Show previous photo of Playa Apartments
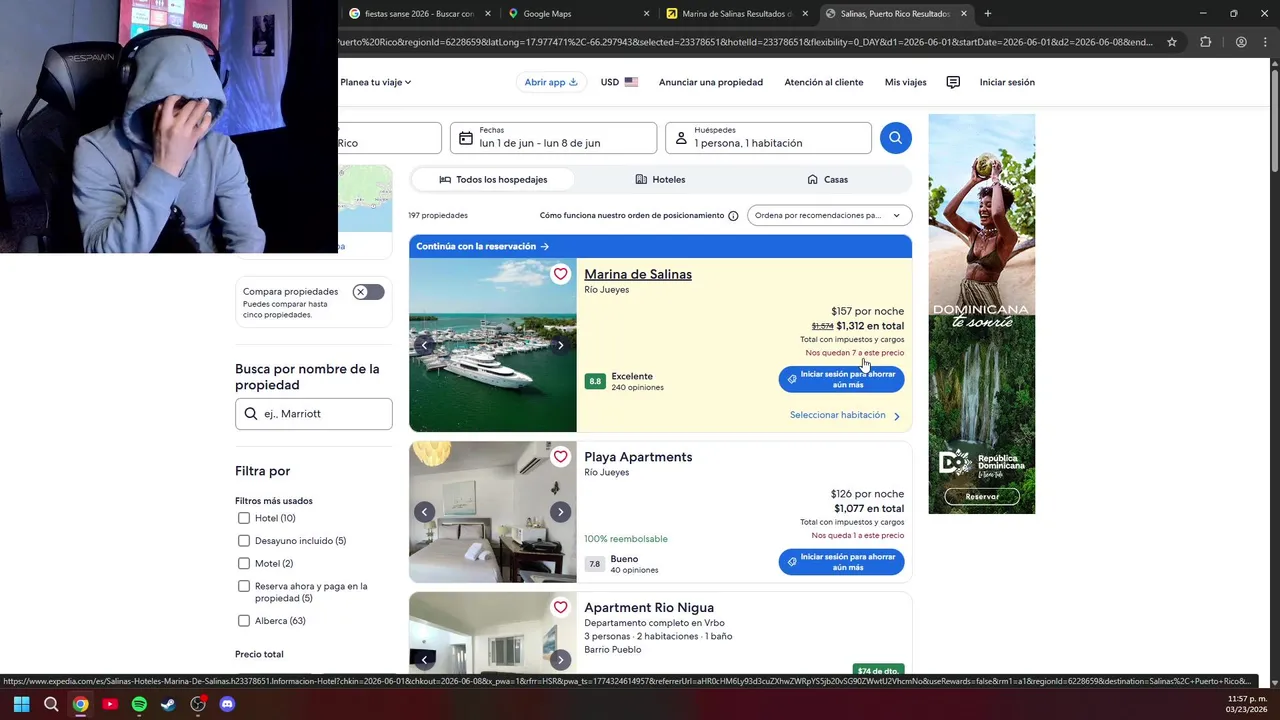 point(424,512)
